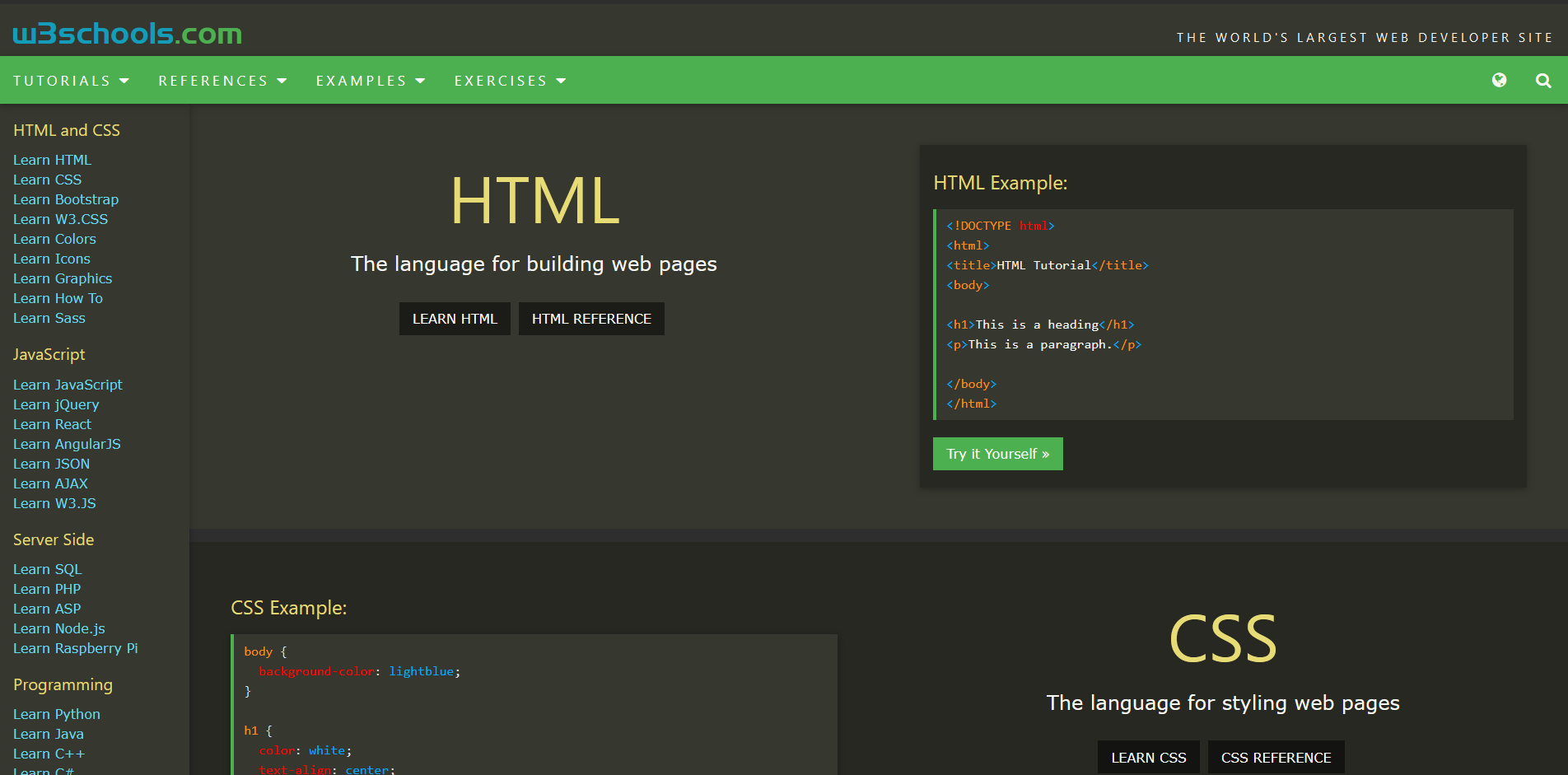Click the color white CSS line

click(306, 750)
